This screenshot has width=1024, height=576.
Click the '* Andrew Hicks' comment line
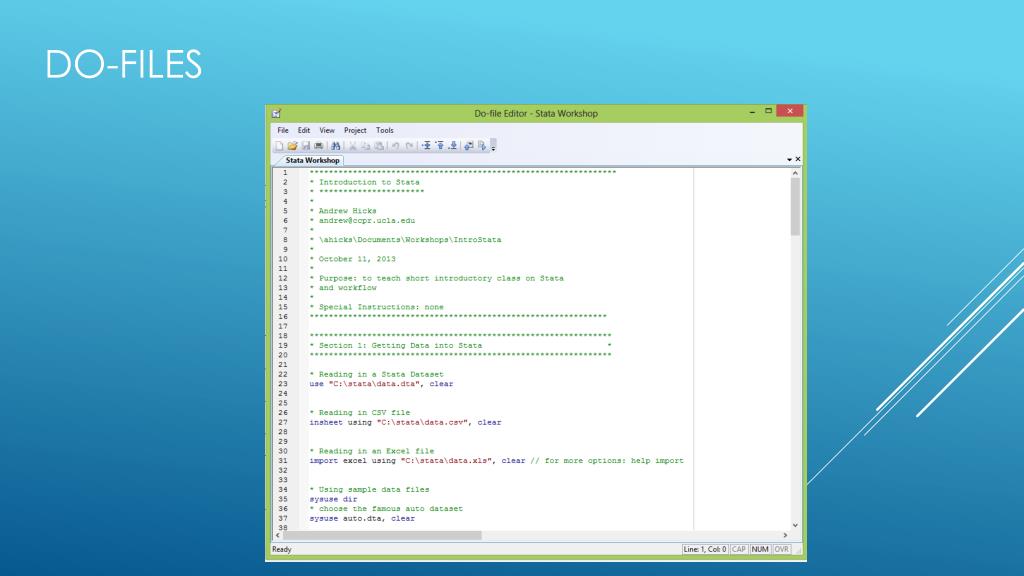pos(343,211)
